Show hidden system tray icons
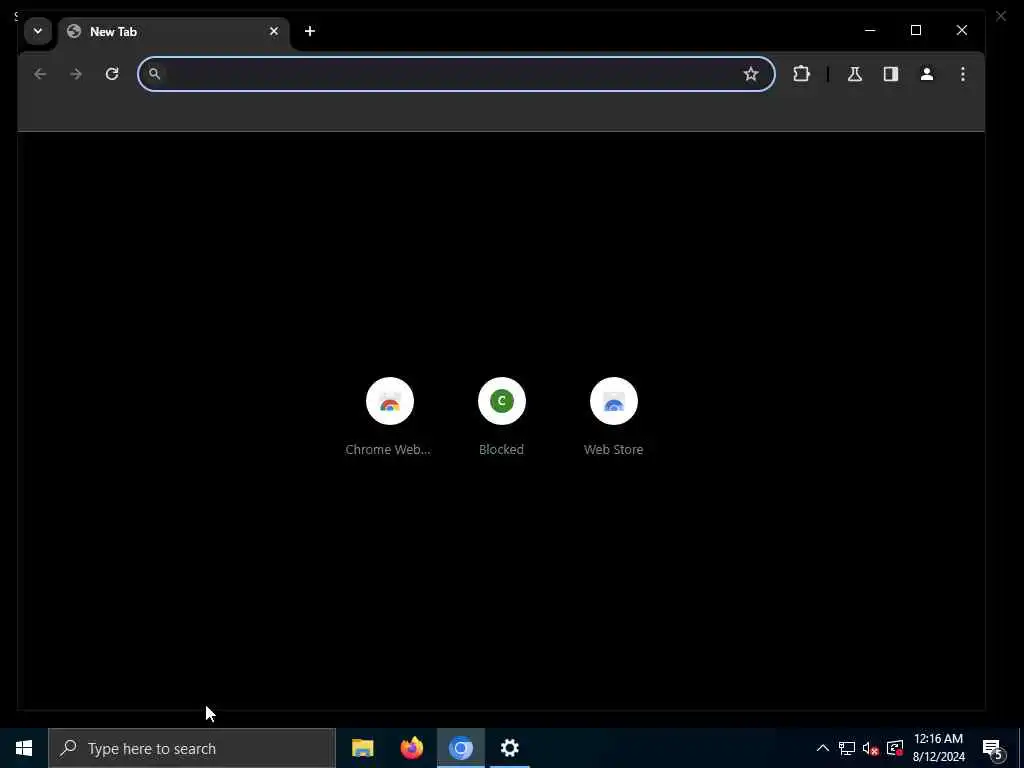This screenshot has width=1024, height=768. pos(823,748)
